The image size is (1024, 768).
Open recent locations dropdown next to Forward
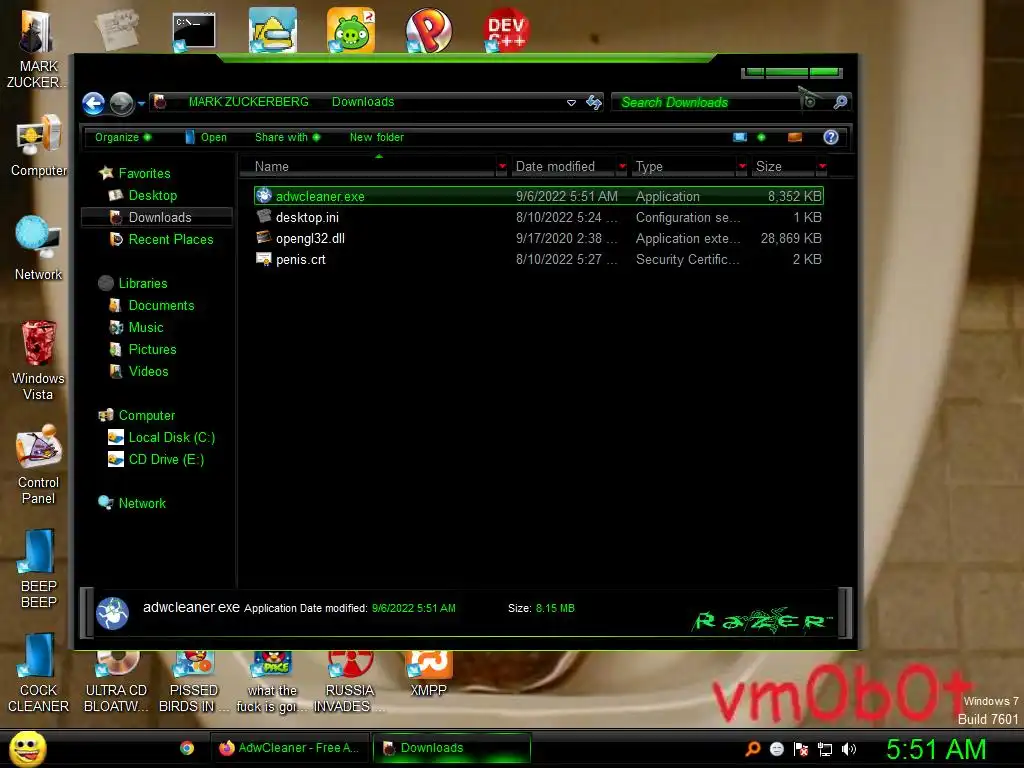(x=142, y=103)
